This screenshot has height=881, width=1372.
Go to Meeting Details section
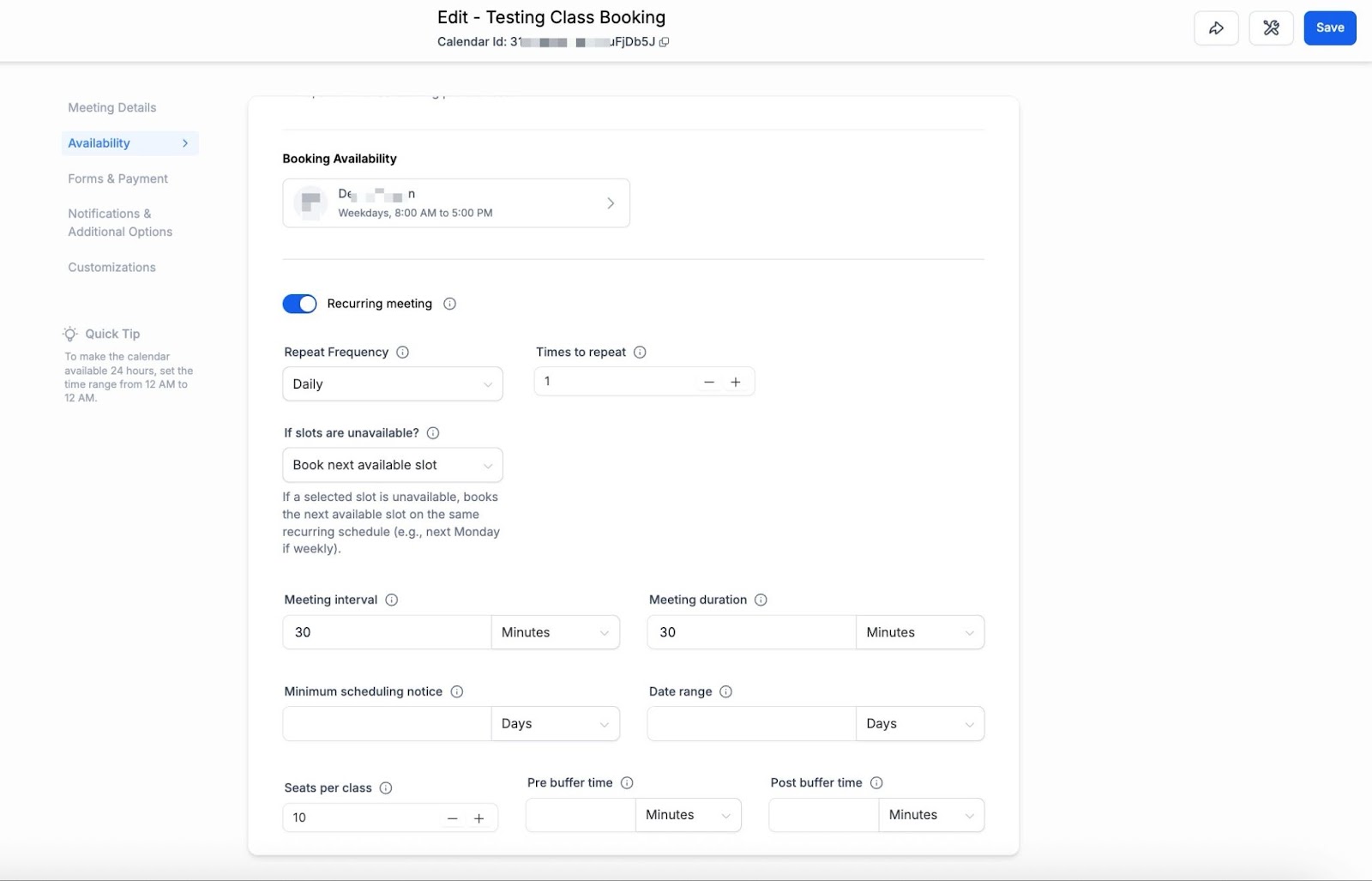(x=111, y=108)
